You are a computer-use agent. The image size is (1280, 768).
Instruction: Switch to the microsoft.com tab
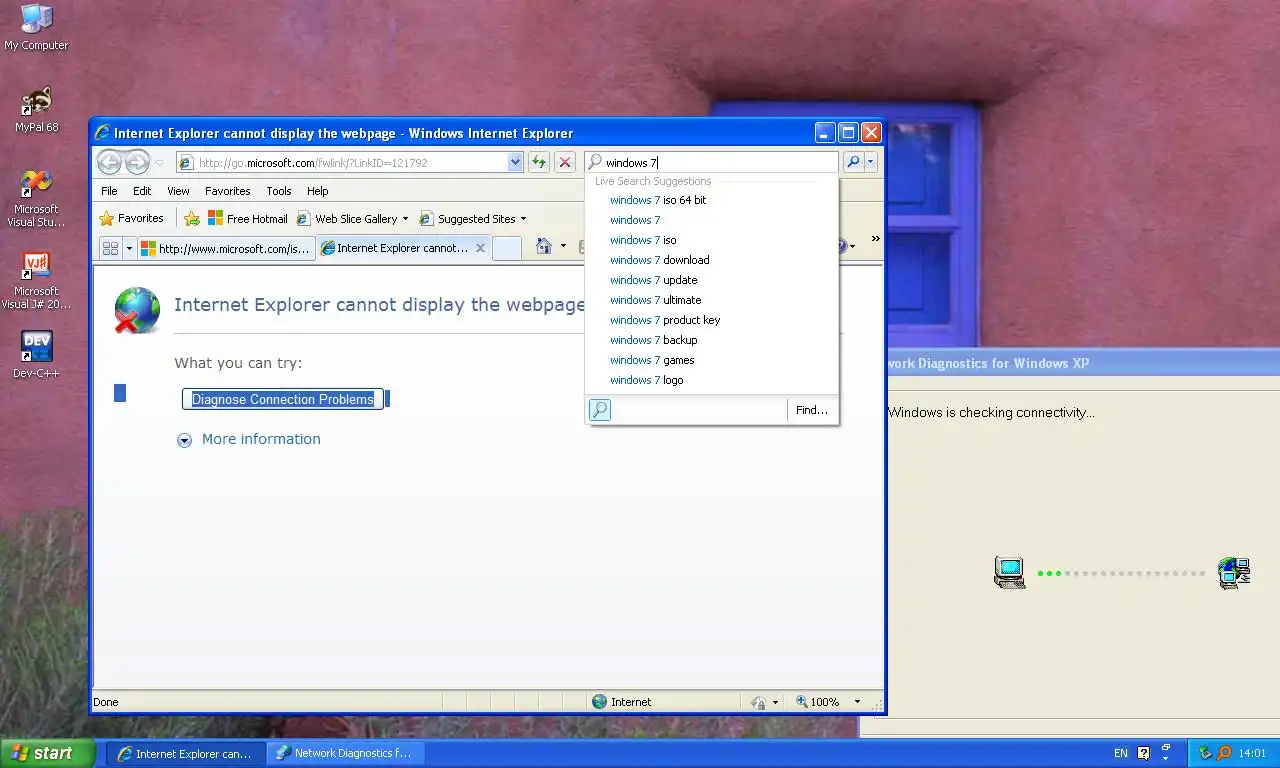click(226, 248)
